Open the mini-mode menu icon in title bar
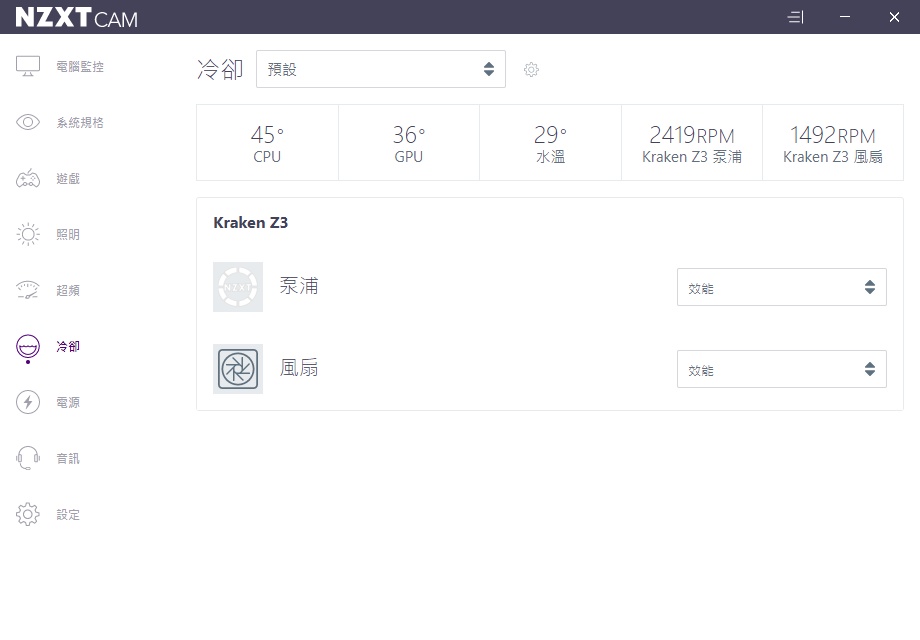Viewport: 920px width, 640px height. (x=795, y=17)
